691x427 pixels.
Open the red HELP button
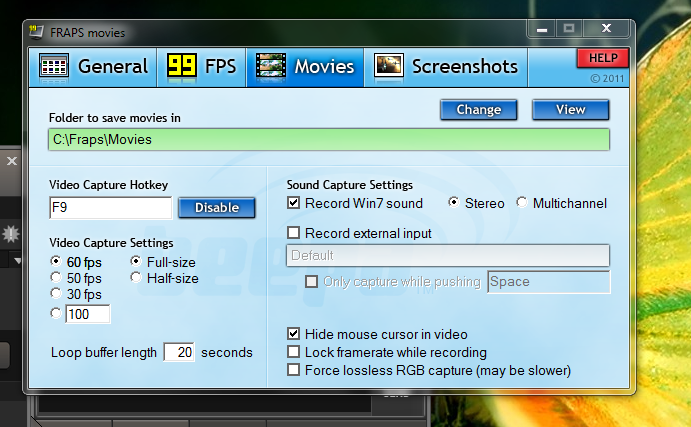click(x=603, y=58)
